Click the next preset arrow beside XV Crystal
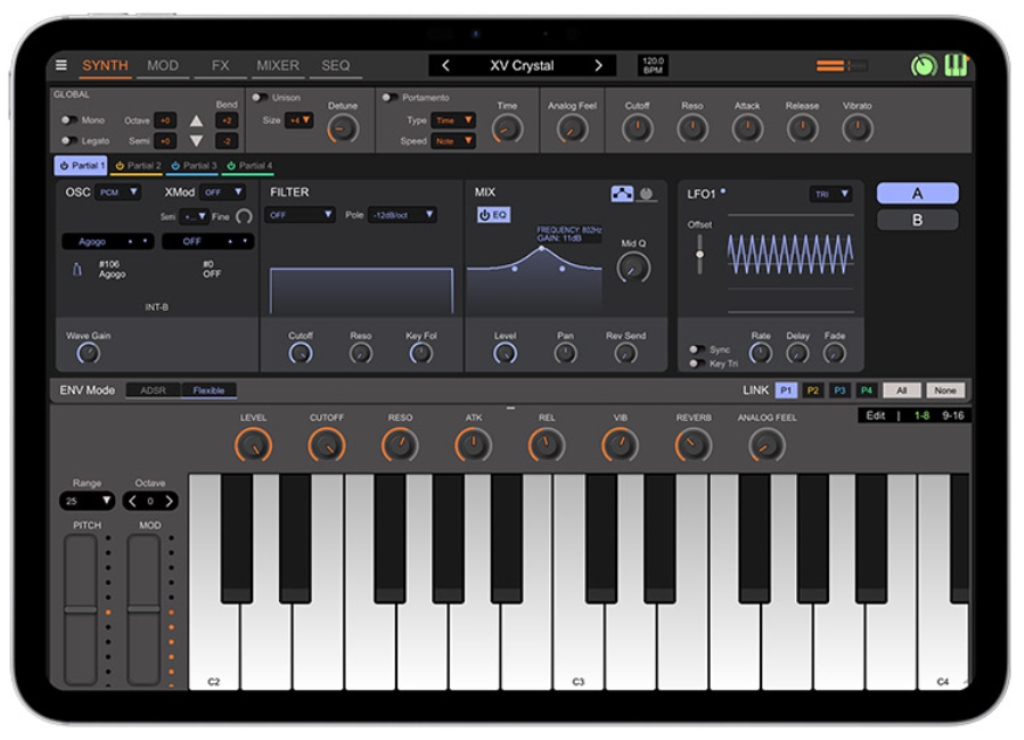 [598, 66]
